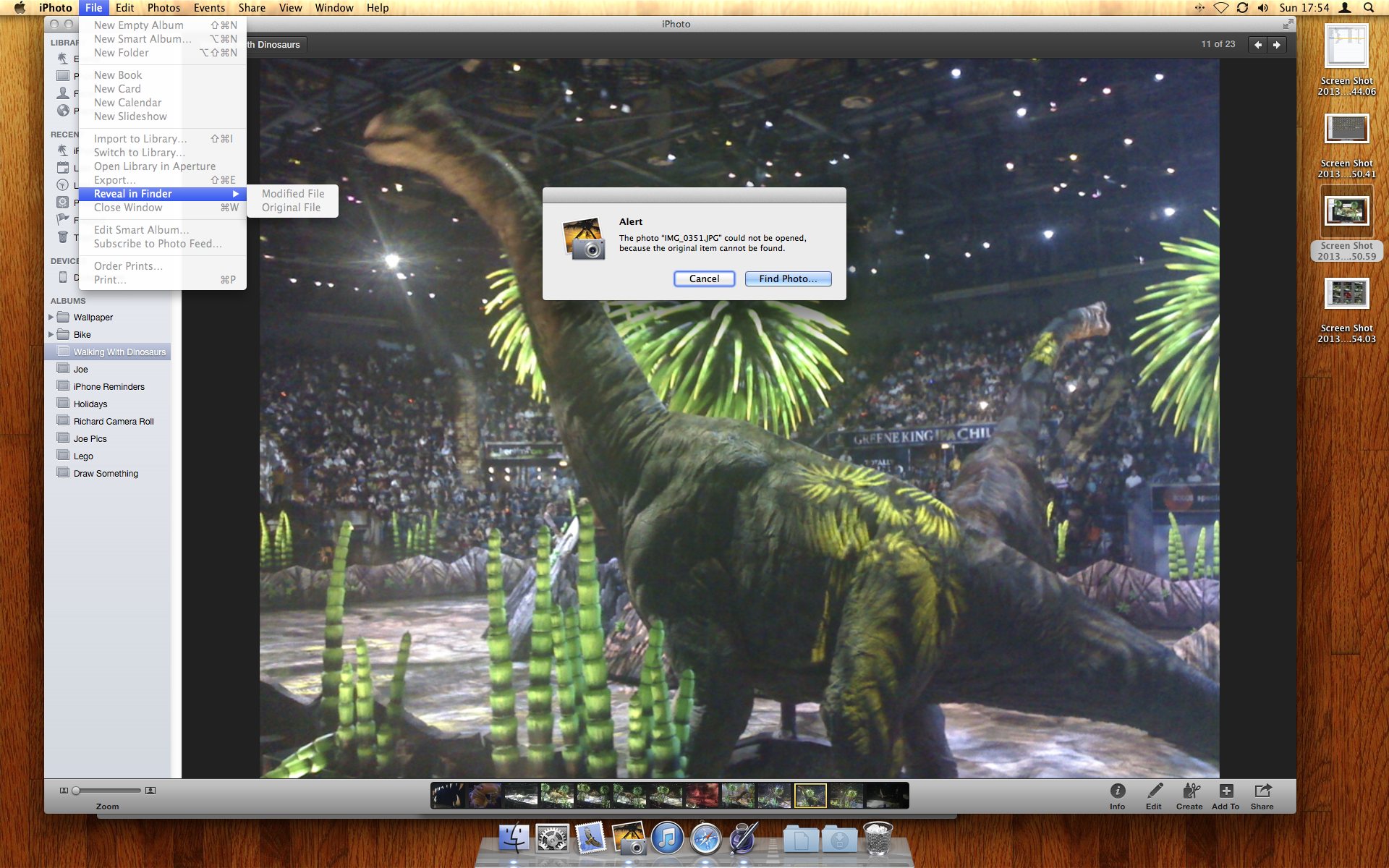Viewport: 1389px width, 868px height.
Task: Open the Share arrow icon
Action: point(1262,791)
